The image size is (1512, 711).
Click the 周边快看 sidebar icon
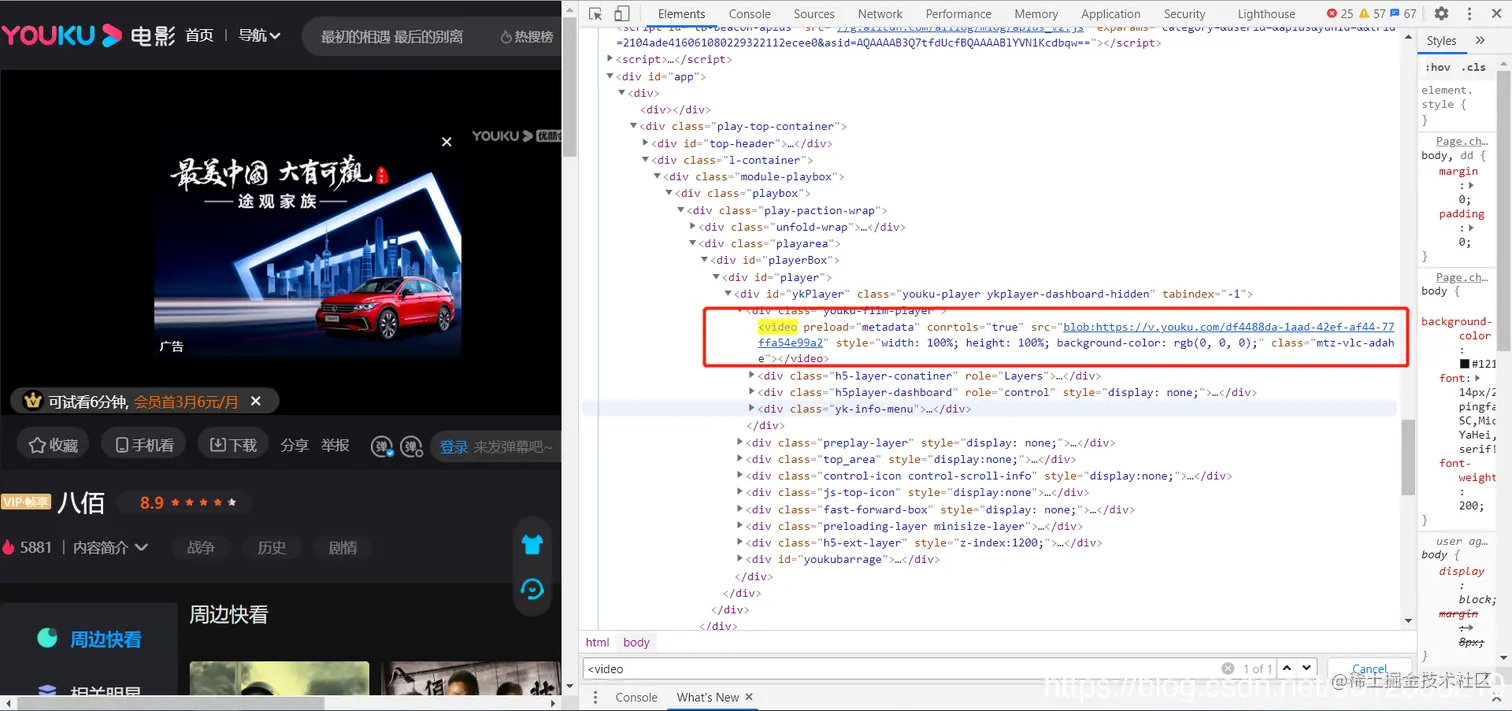tap(47, 638)
